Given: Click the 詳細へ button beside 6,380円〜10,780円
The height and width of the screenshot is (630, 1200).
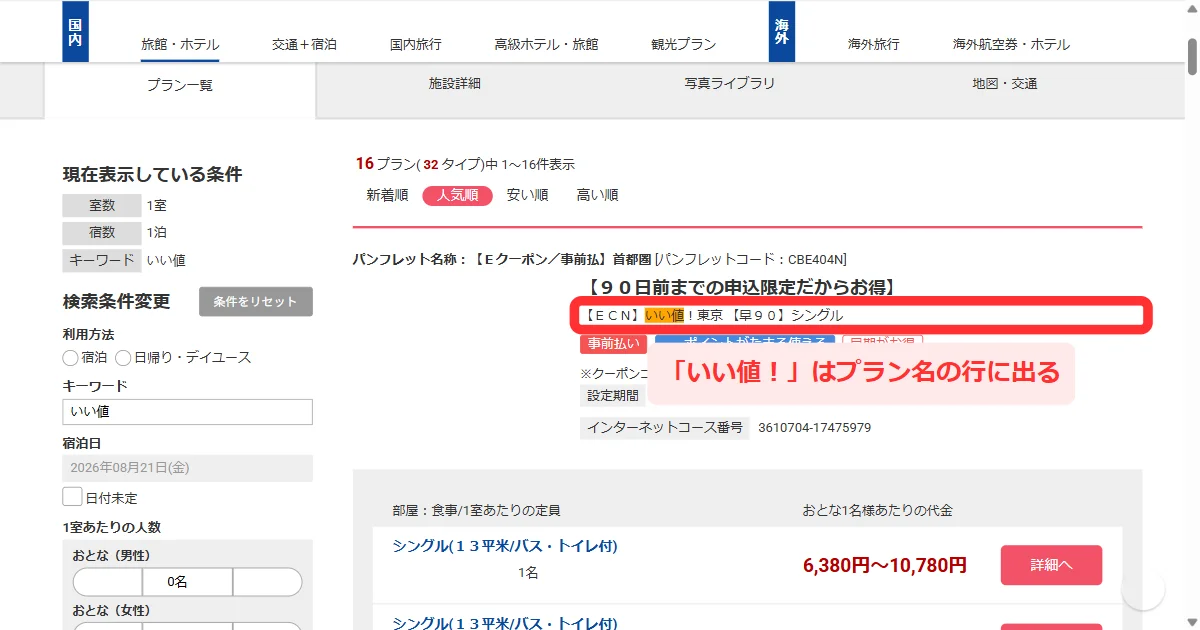Looking at the screenshot, I should click(x=1051, y=565).
